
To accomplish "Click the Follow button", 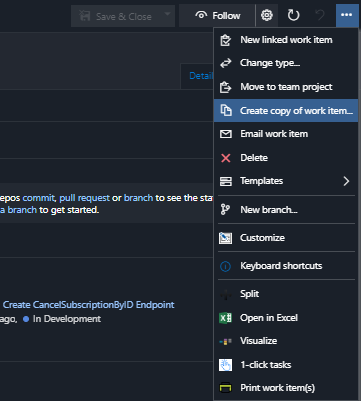I will tap(217, 15).
